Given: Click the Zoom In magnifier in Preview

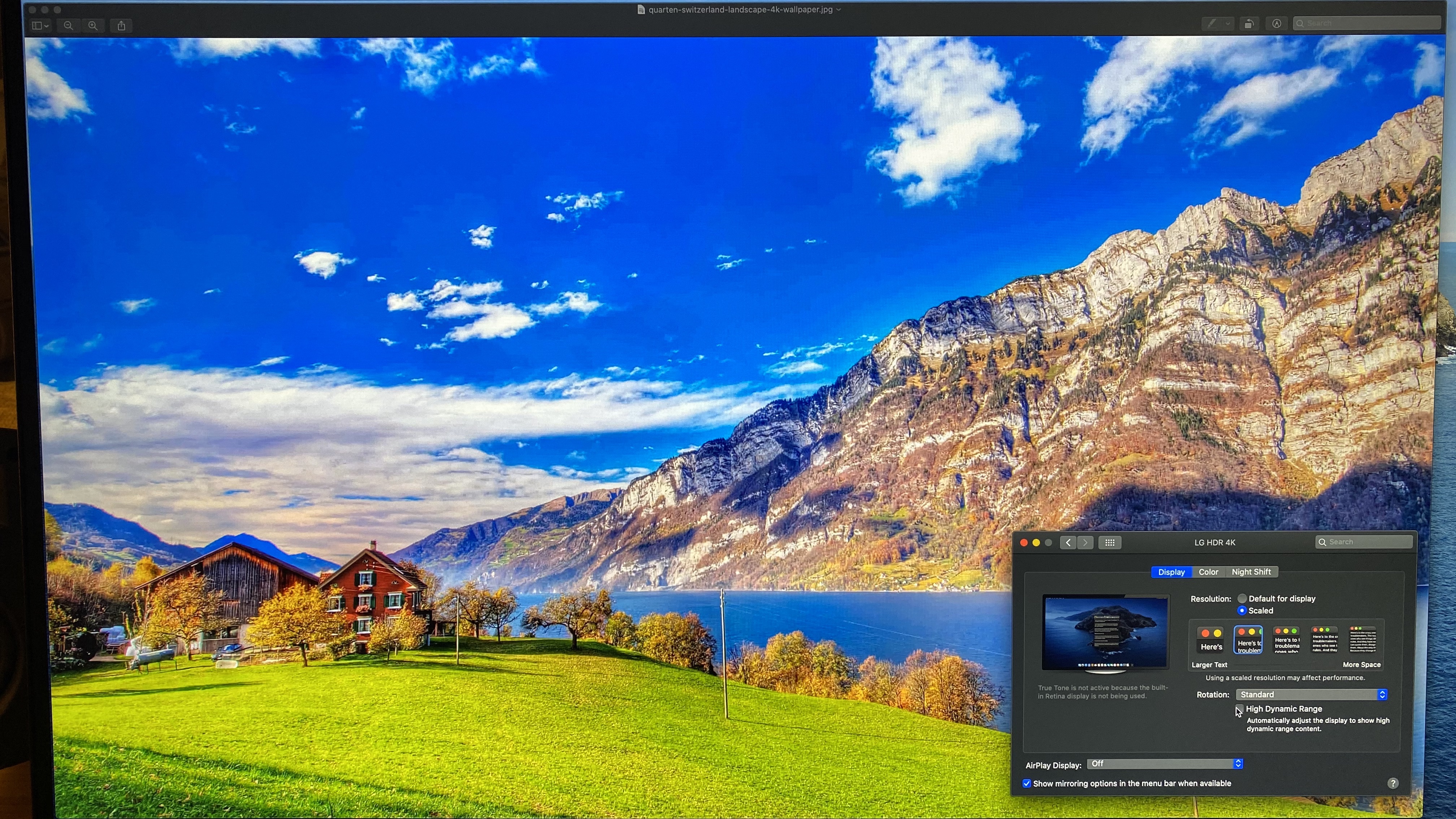Looking at the screenshot, I should 93,25.
